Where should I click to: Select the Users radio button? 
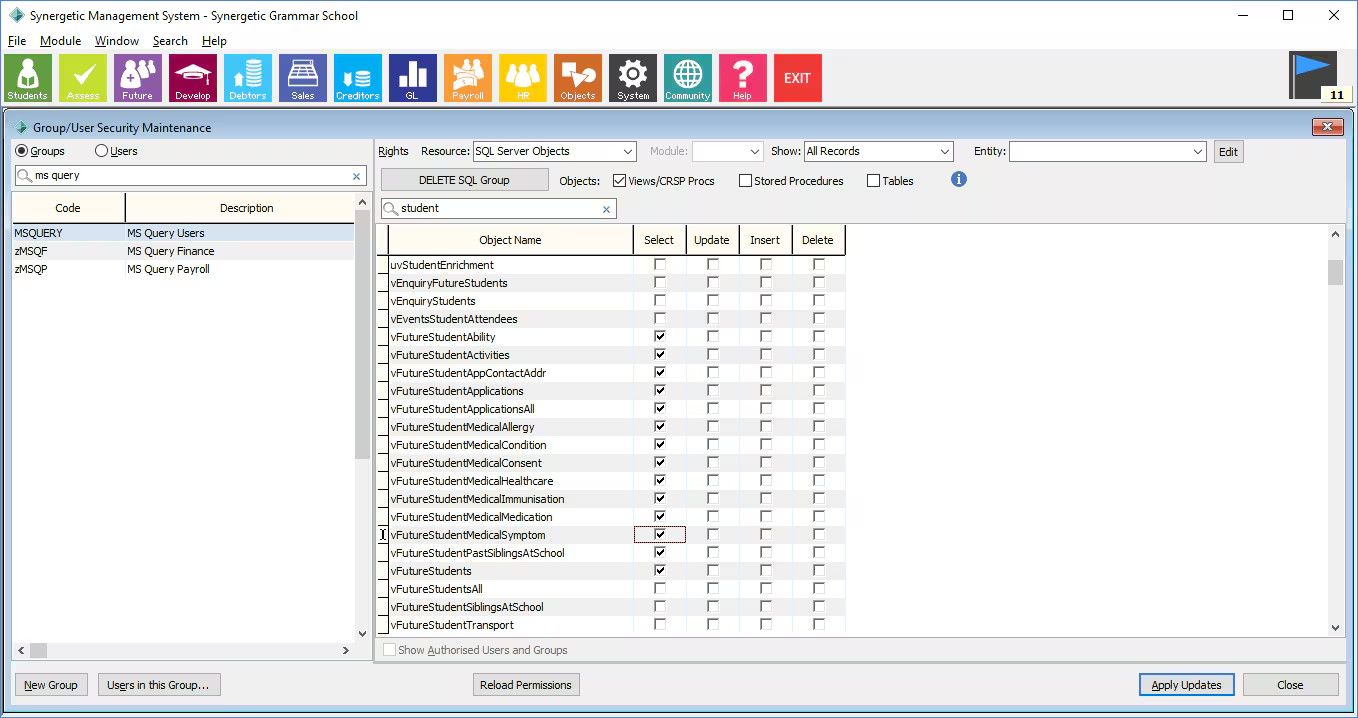[x=101, y=151]
